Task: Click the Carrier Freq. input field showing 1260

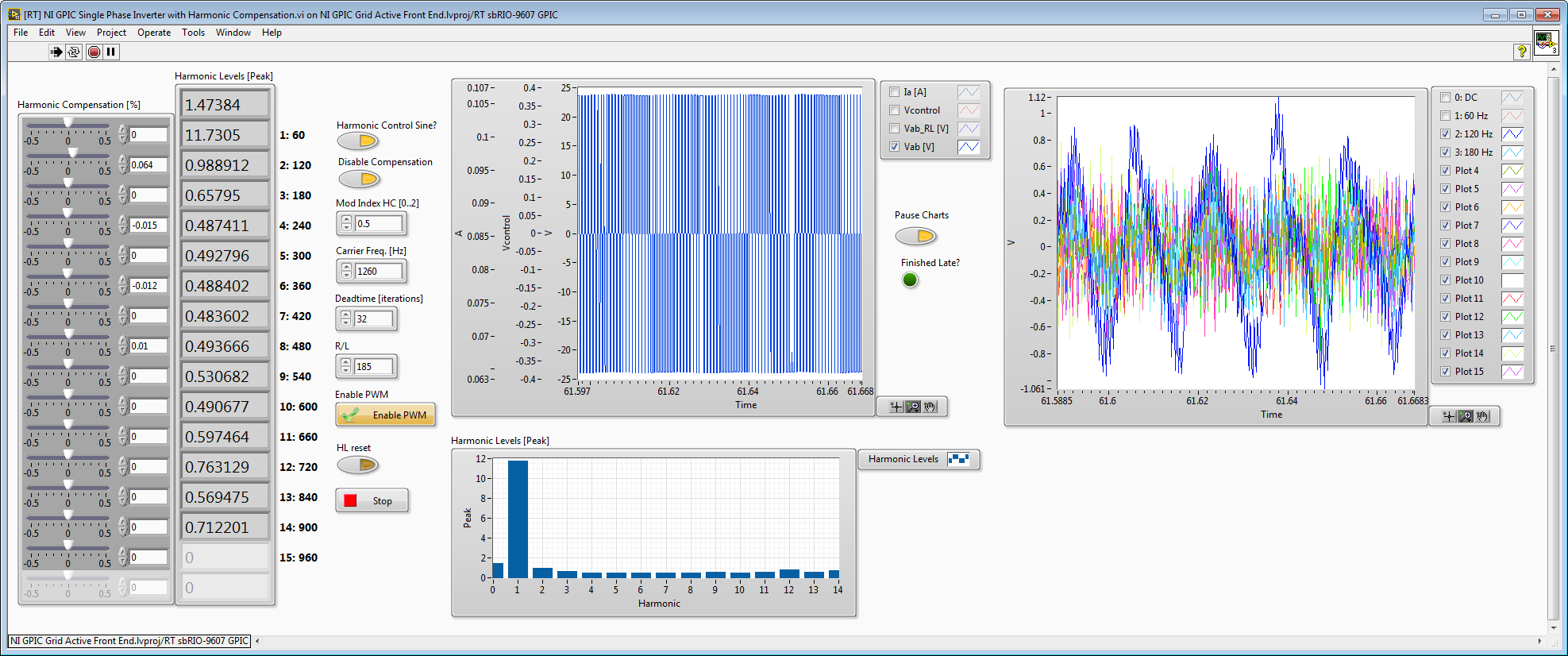Action: pos(378,272)
